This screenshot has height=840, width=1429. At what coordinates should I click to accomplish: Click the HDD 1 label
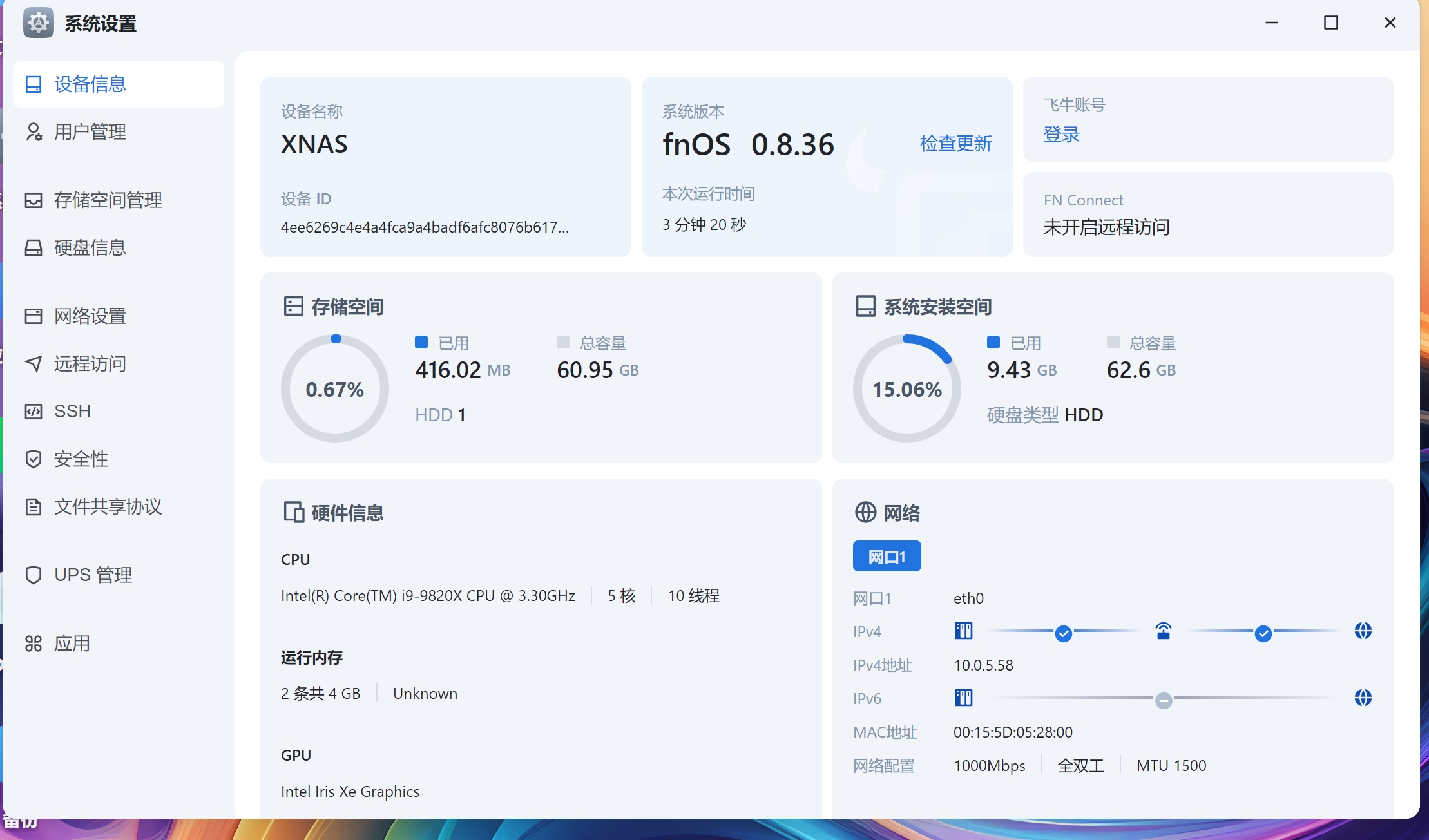coord(441,415)
